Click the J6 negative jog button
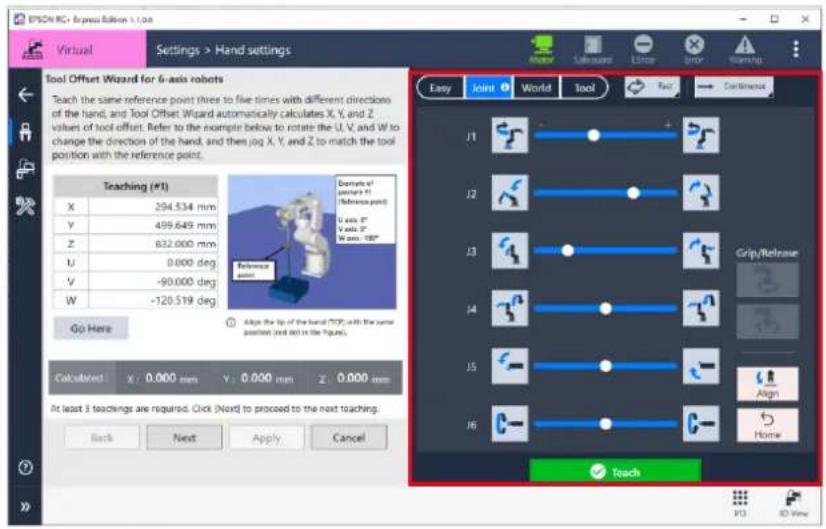This screenshot has height=529, width=826. (x=509, y=423)
